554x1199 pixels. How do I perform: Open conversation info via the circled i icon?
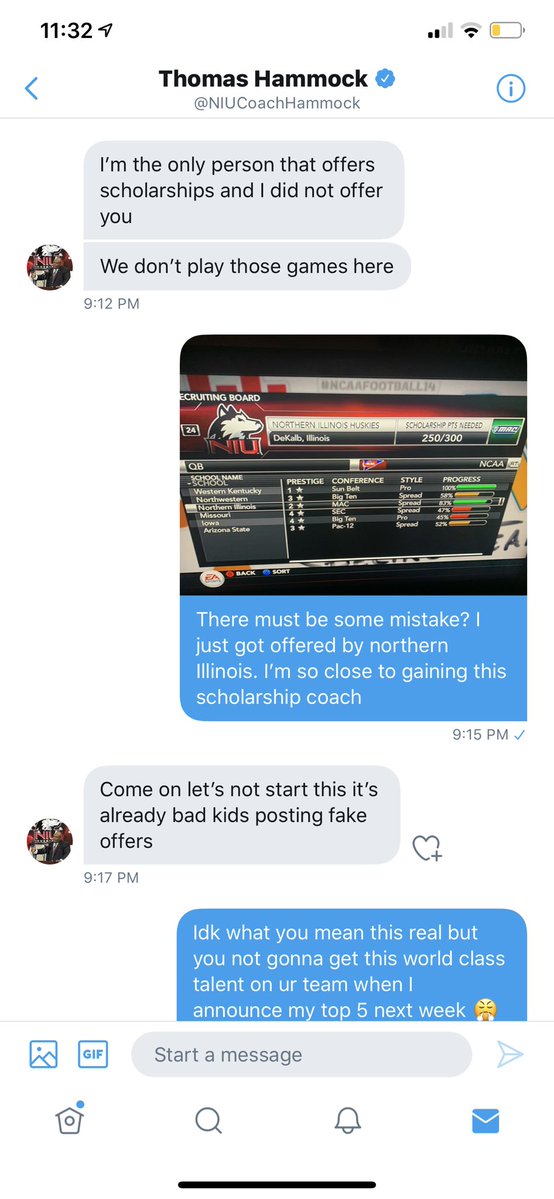[510, 89]
